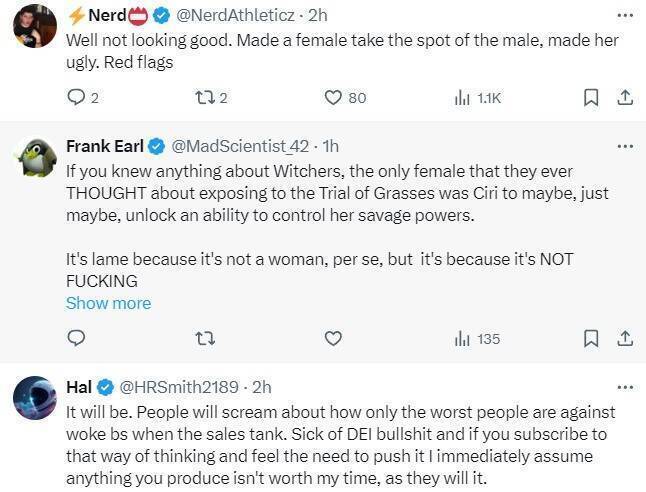This screenshot has width=646, height=492.
Task: Open the @MadScientist_42 profile handle
Action: coord(243,146)
